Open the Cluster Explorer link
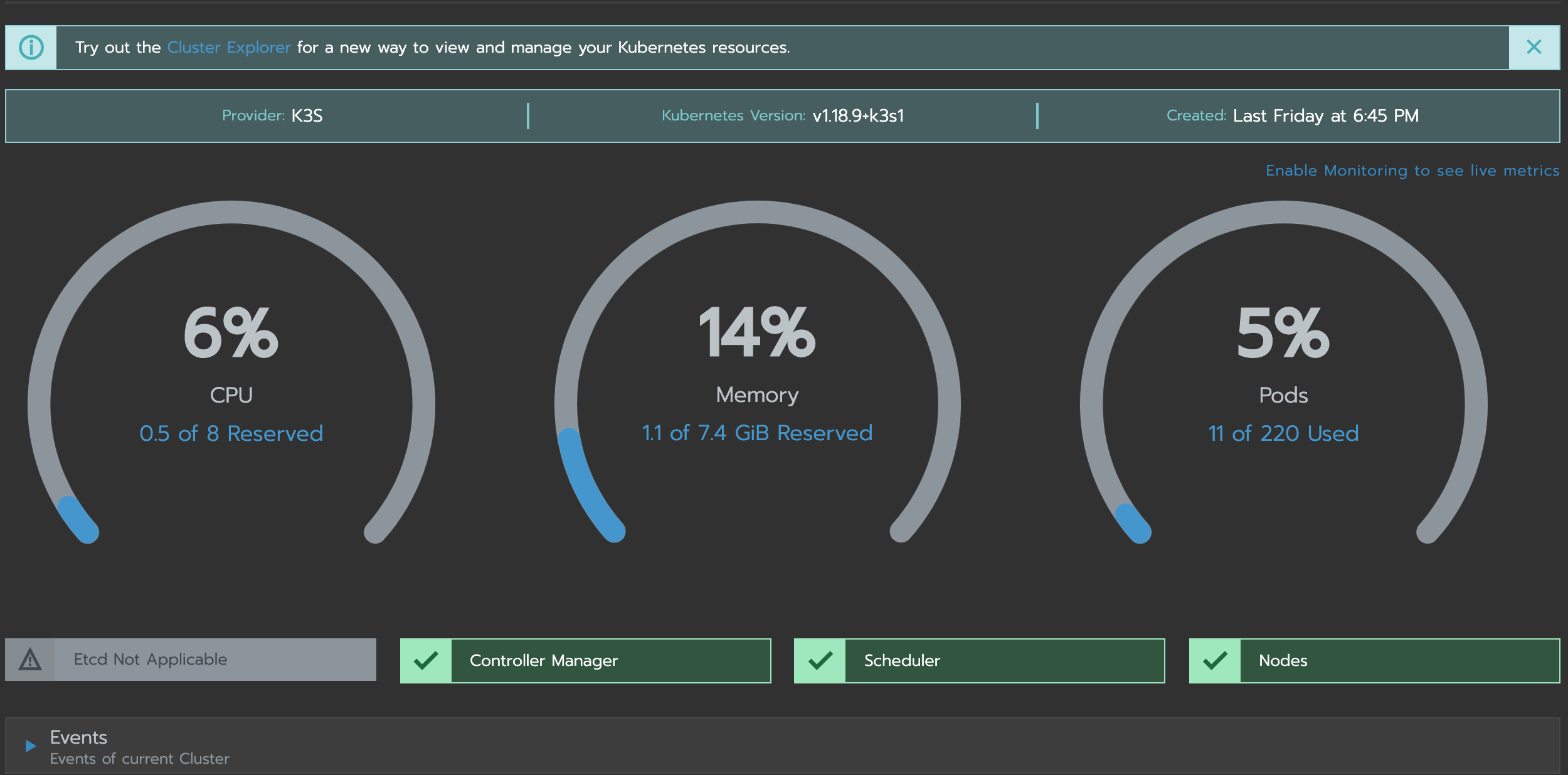This screenshot has height=775, width=1568. [228, 47]
